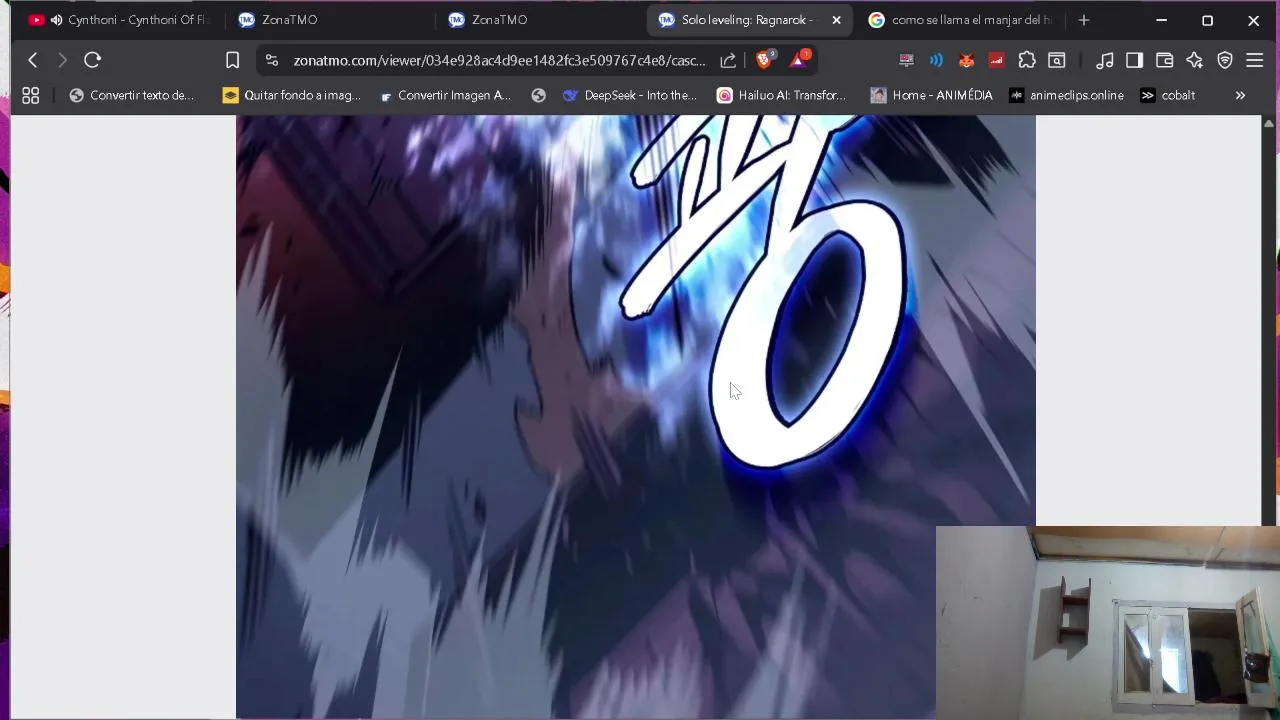Click the forward navigation arrow
This screenshot has height=720, width=1280.
(62, 60)
